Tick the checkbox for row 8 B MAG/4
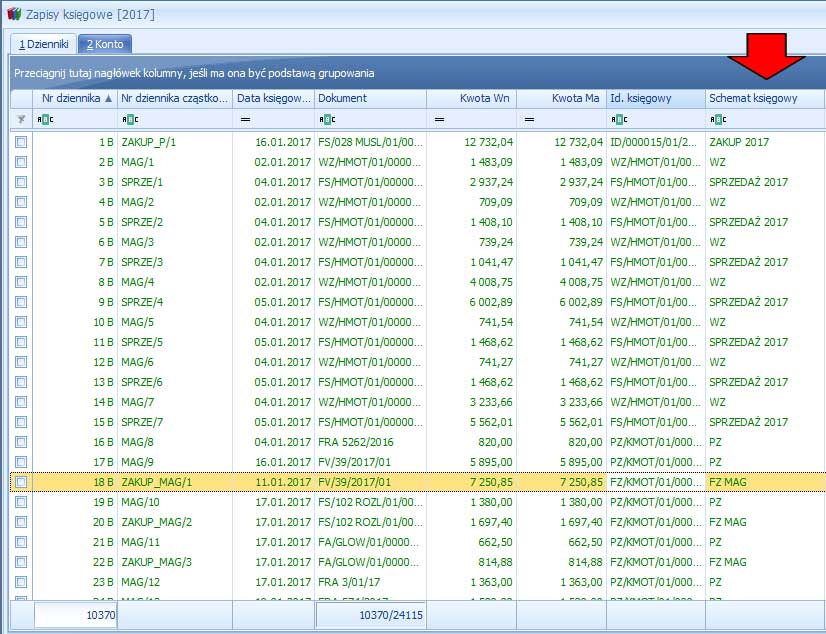826x634 pixels. click(21, 282)
